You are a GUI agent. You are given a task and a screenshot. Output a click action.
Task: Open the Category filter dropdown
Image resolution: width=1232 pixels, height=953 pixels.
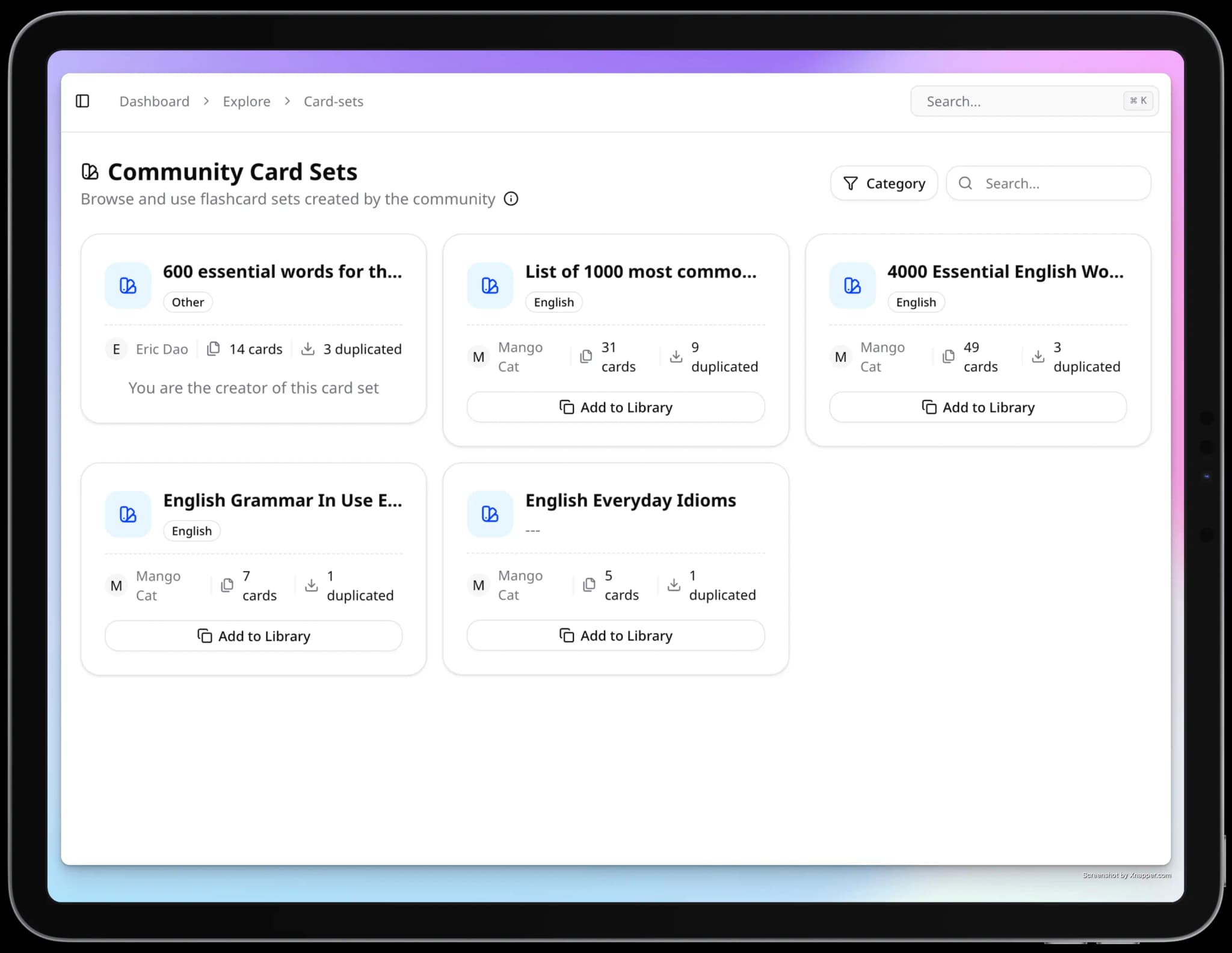click(x=883, y=183)
